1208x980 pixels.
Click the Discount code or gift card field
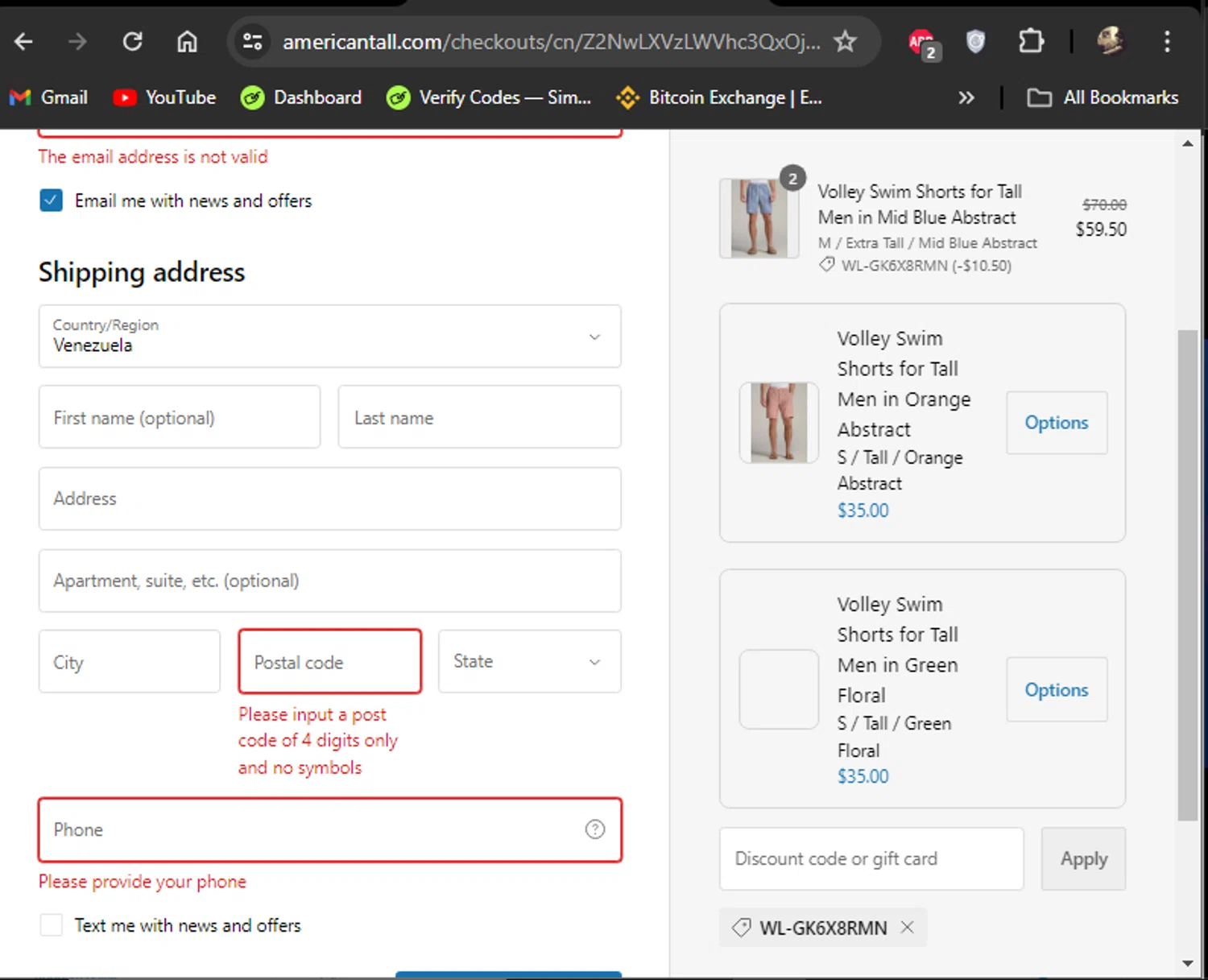point(871,858)
